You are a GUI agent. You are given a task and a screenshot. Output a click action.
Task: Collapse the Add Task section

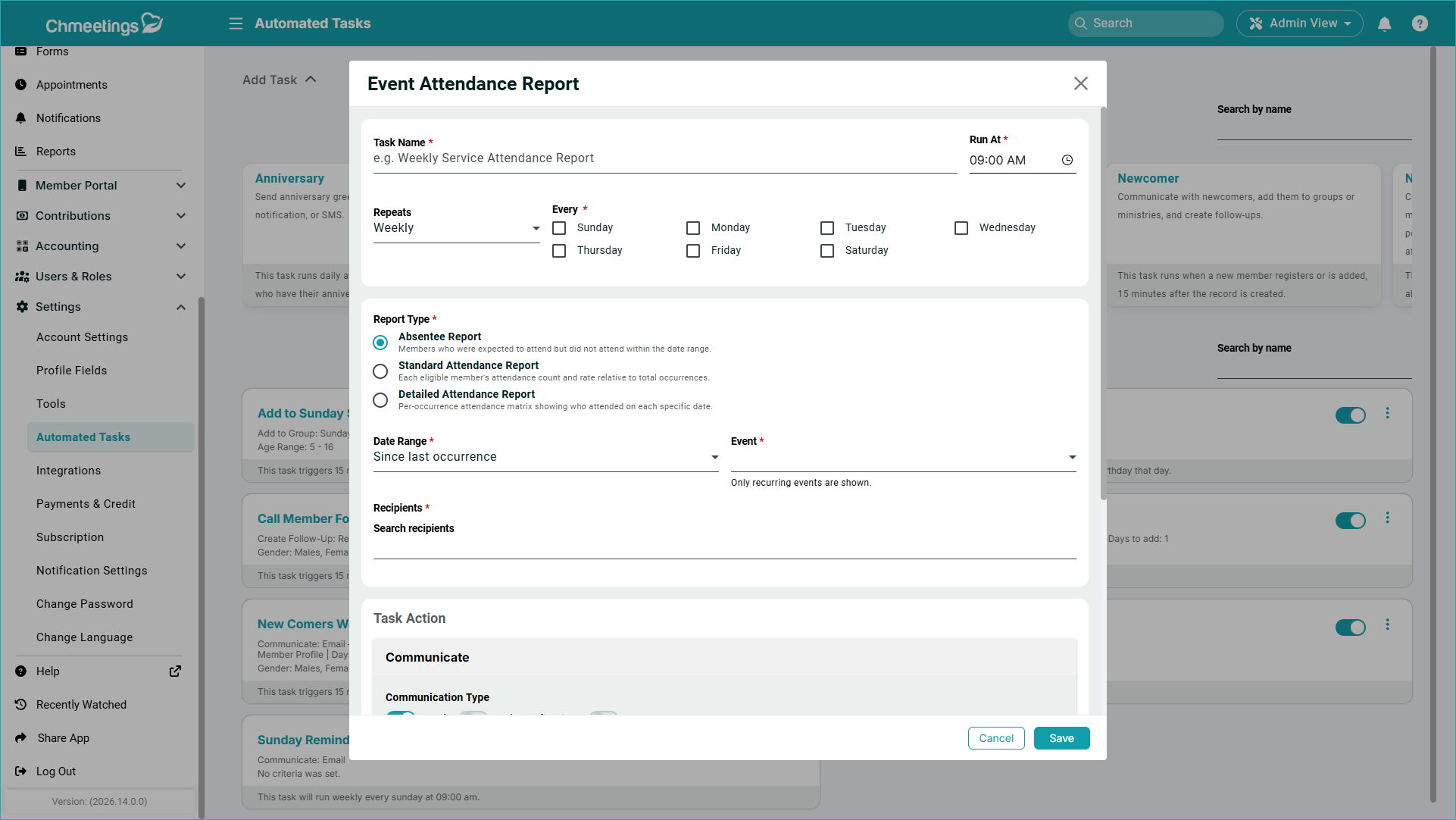(310, 80)
